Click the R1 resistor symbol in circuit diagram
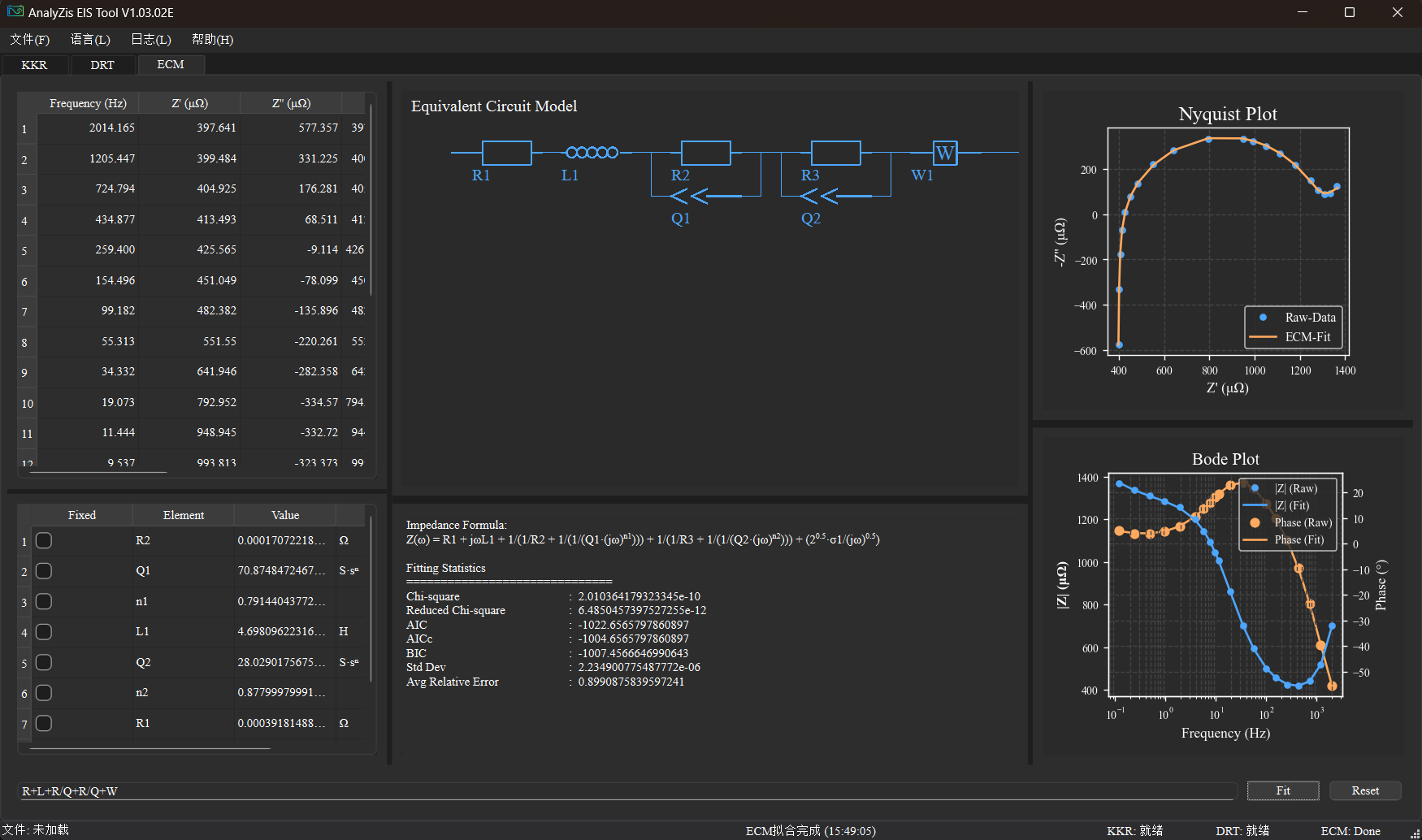1422x840 pixels. (x=506, y=153)
